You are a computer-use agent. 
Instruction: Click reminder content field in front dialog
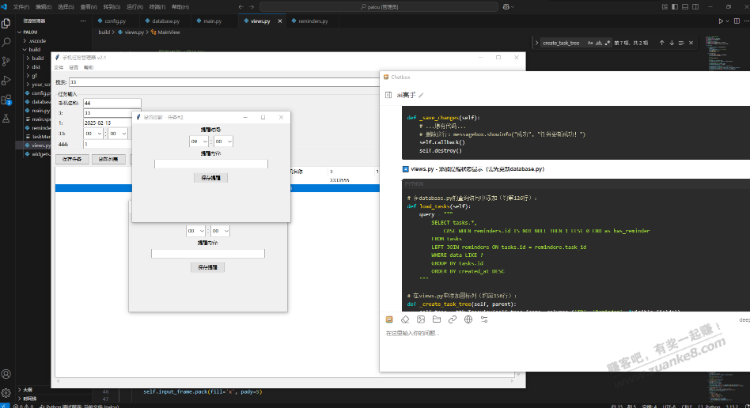pyautogui.click(x=210, y=164)
